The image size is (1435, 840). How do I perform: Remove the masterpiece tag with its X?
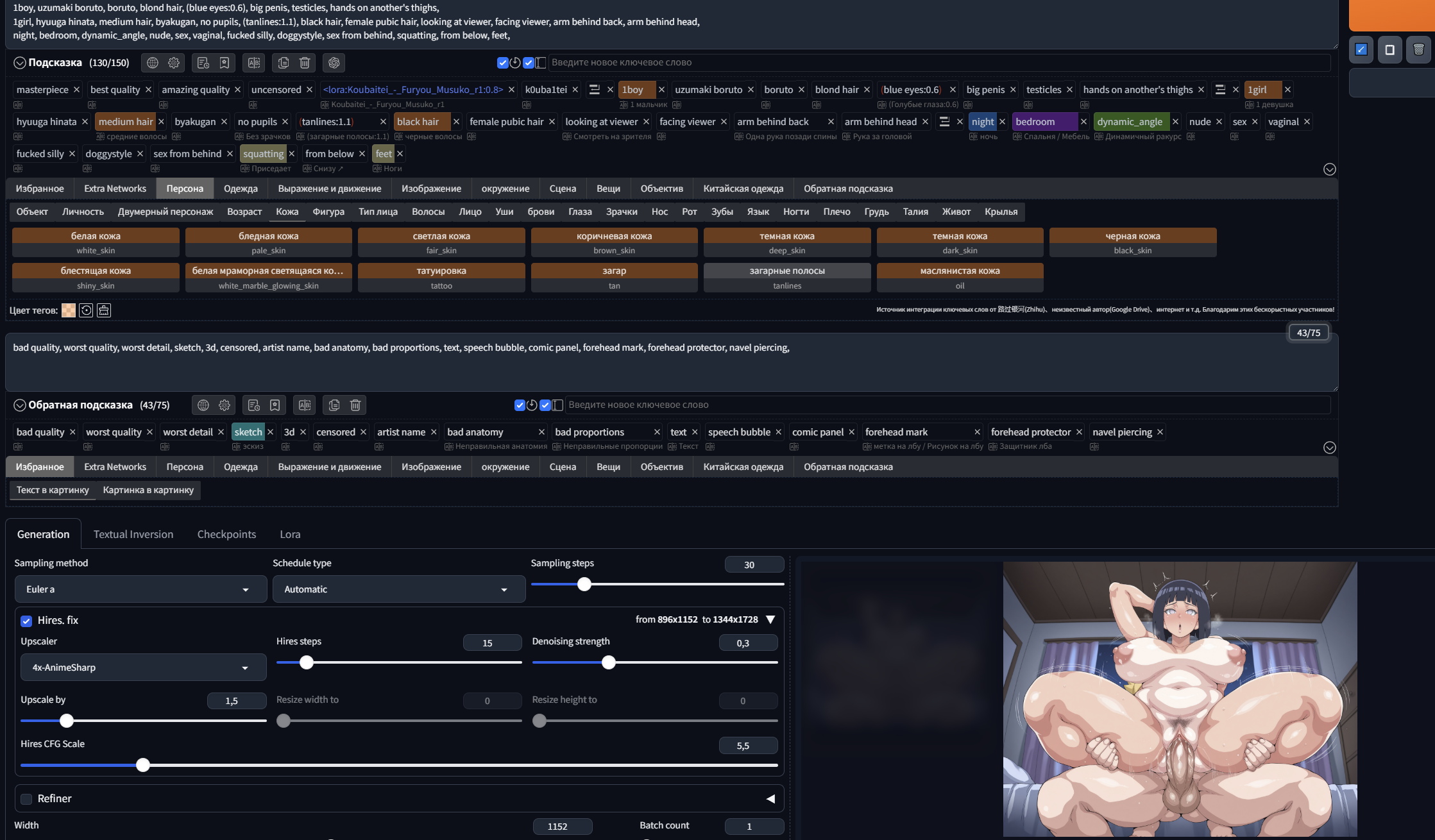(x=76, y=90)
